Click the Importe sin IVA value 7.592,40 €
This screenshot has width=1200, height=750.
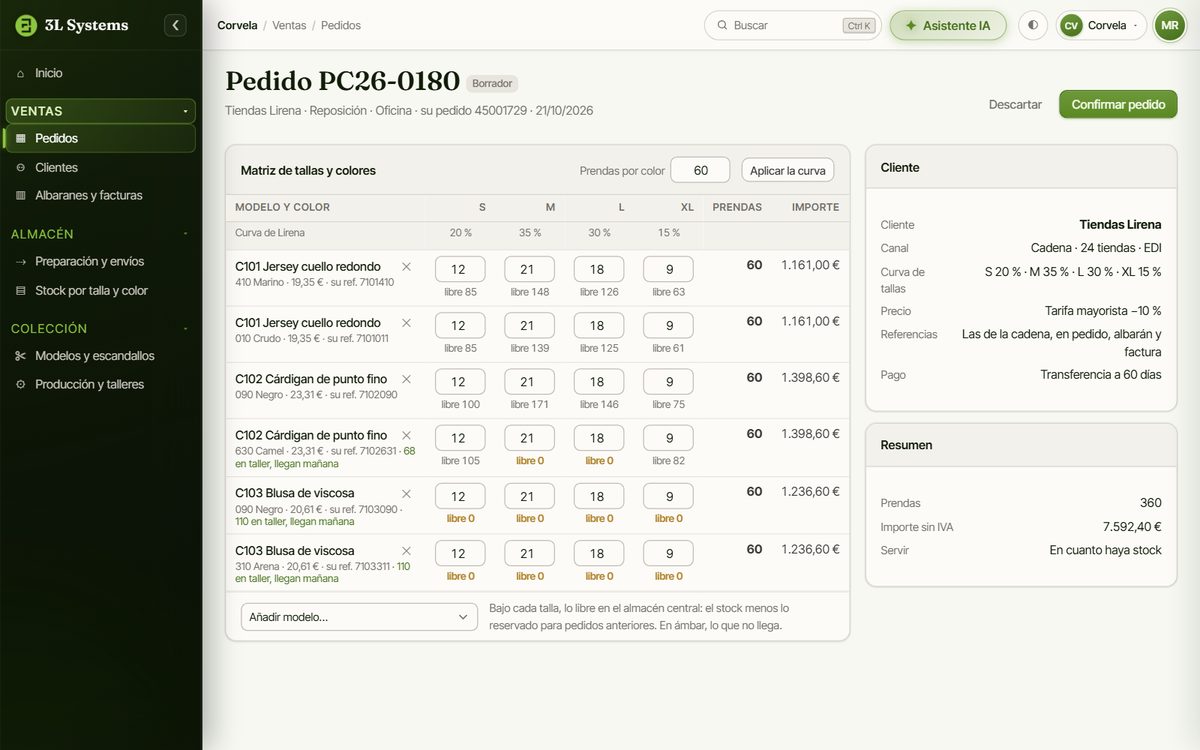point(1132,527)
